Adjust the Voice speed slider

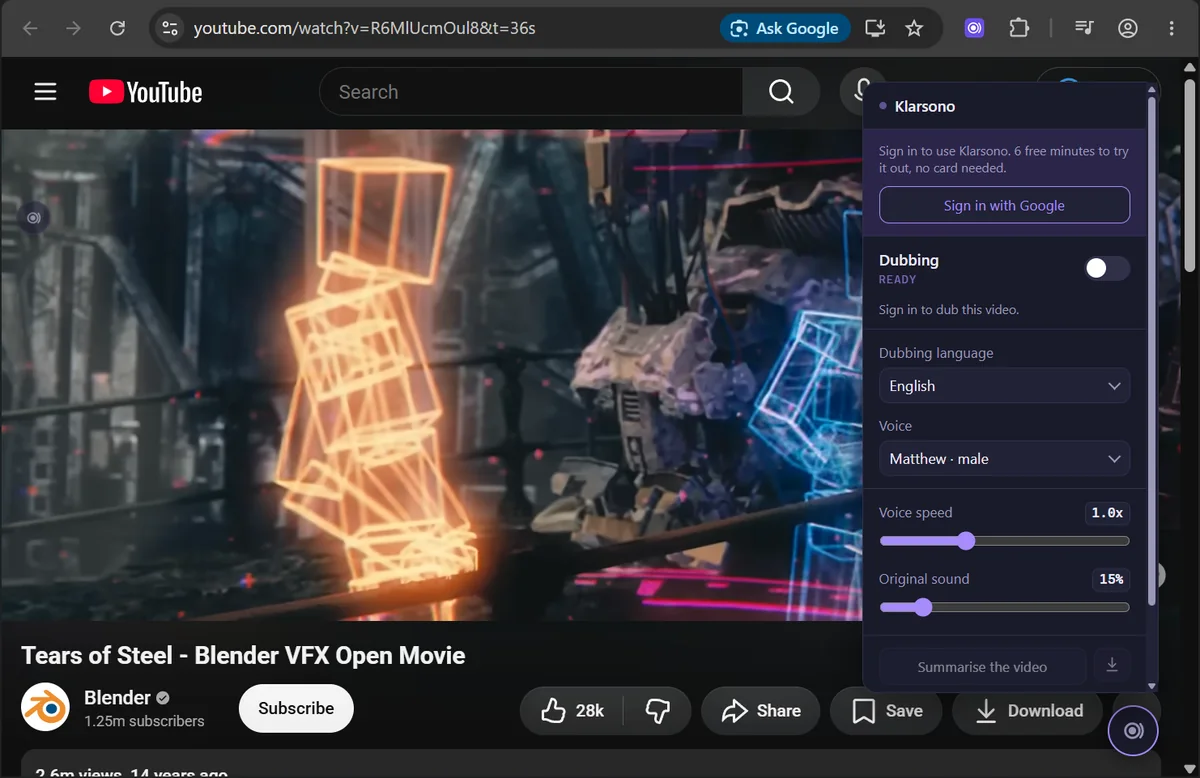click(1004, 541)
